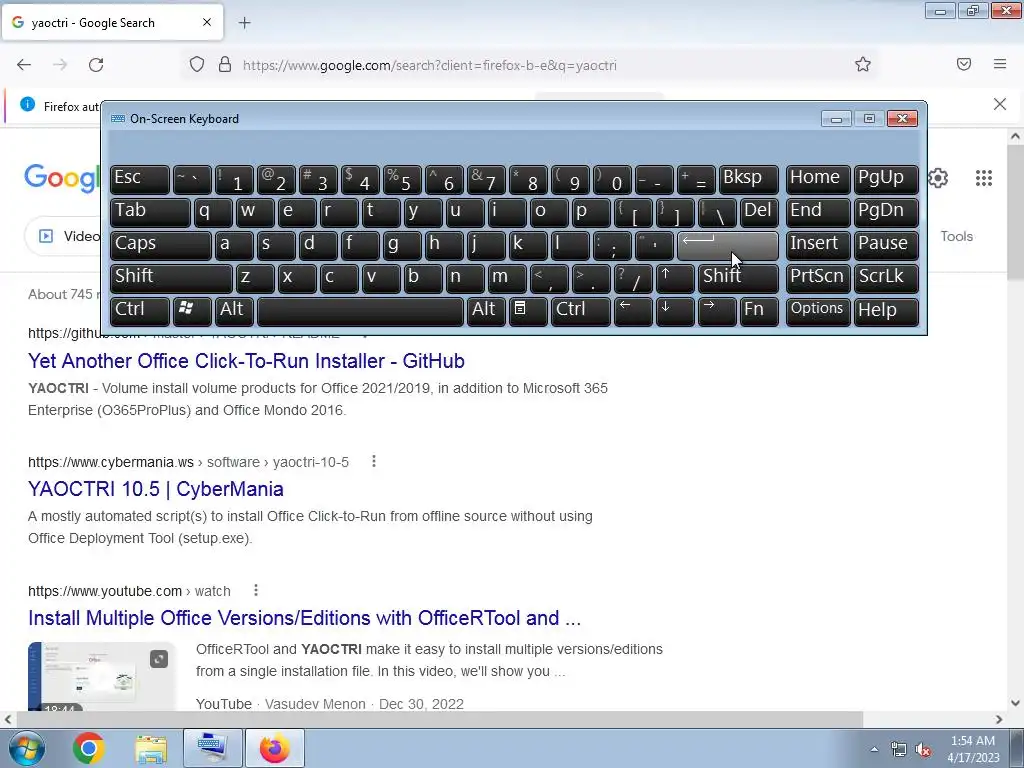Click the right arrow key on keyboard
1024x768 pixels.
coord(716,311)
